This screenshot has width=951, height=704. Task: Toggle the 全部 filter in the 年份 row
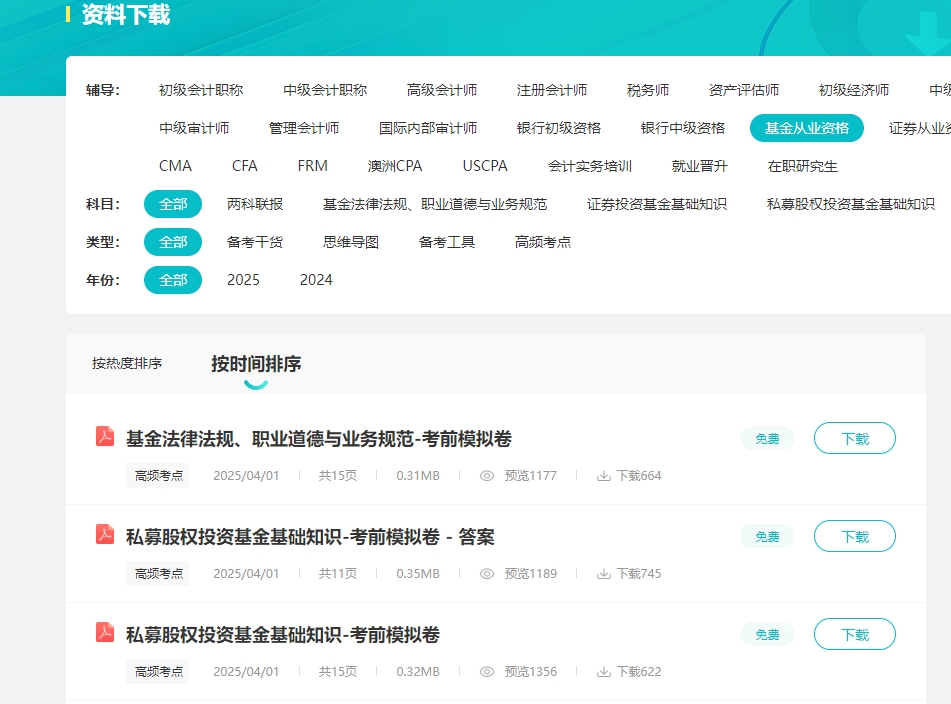(172, 280)
